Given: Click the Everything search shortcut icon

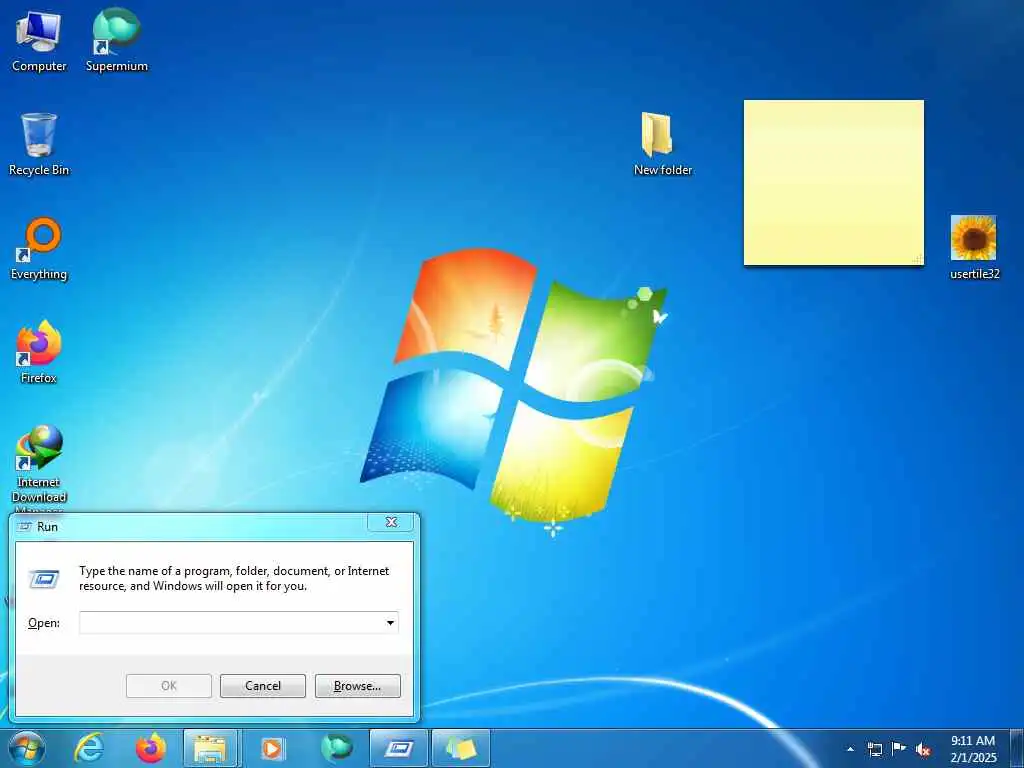Looking at the screenshot, I should tap(39, 248).
